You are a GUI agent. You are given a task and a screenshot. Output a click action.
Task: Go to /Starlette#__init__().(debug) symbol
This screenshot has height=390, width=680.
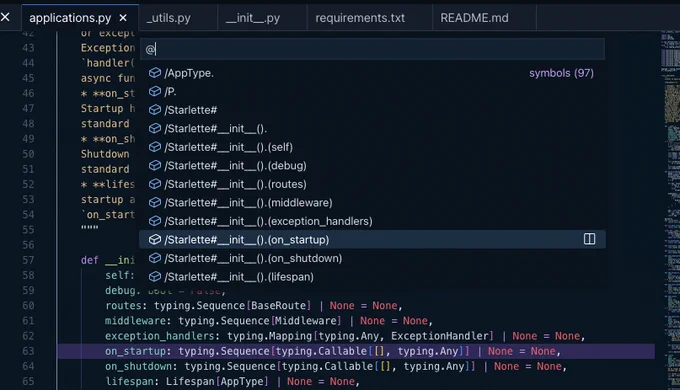coord(372,166)
